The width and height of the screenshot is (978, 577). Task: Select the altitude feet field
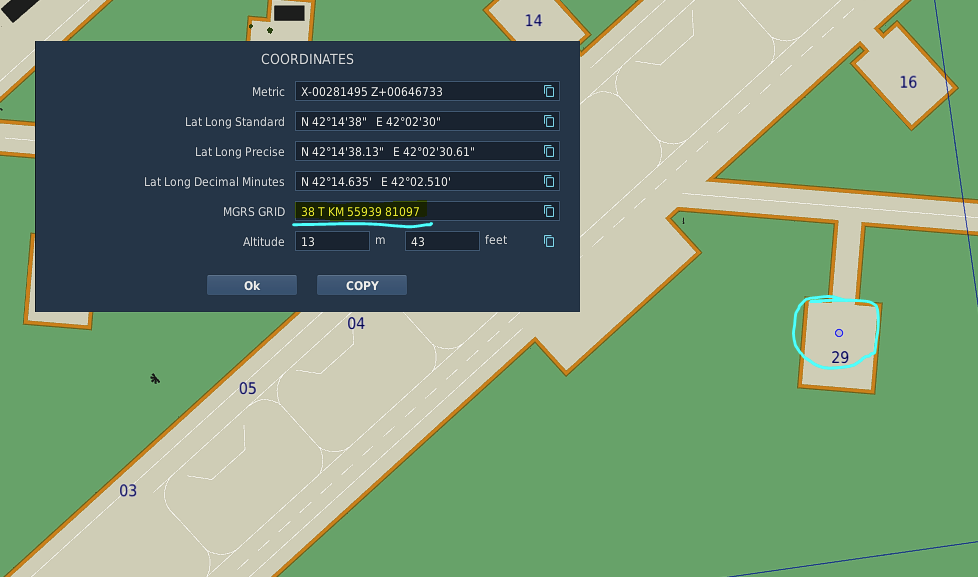[442, 241]
